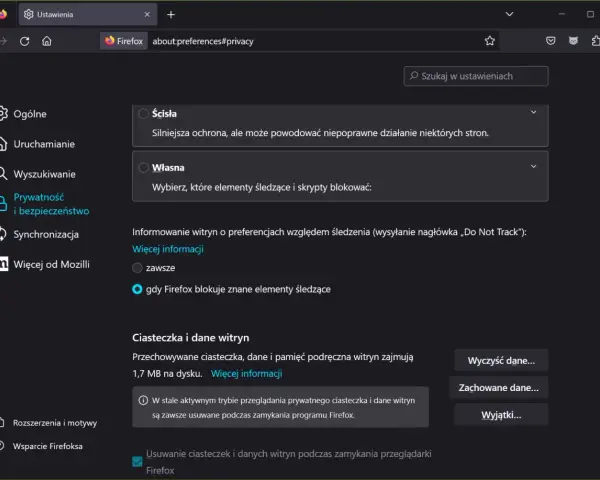Click the search magnifier icon in settings search

[414, 75]
